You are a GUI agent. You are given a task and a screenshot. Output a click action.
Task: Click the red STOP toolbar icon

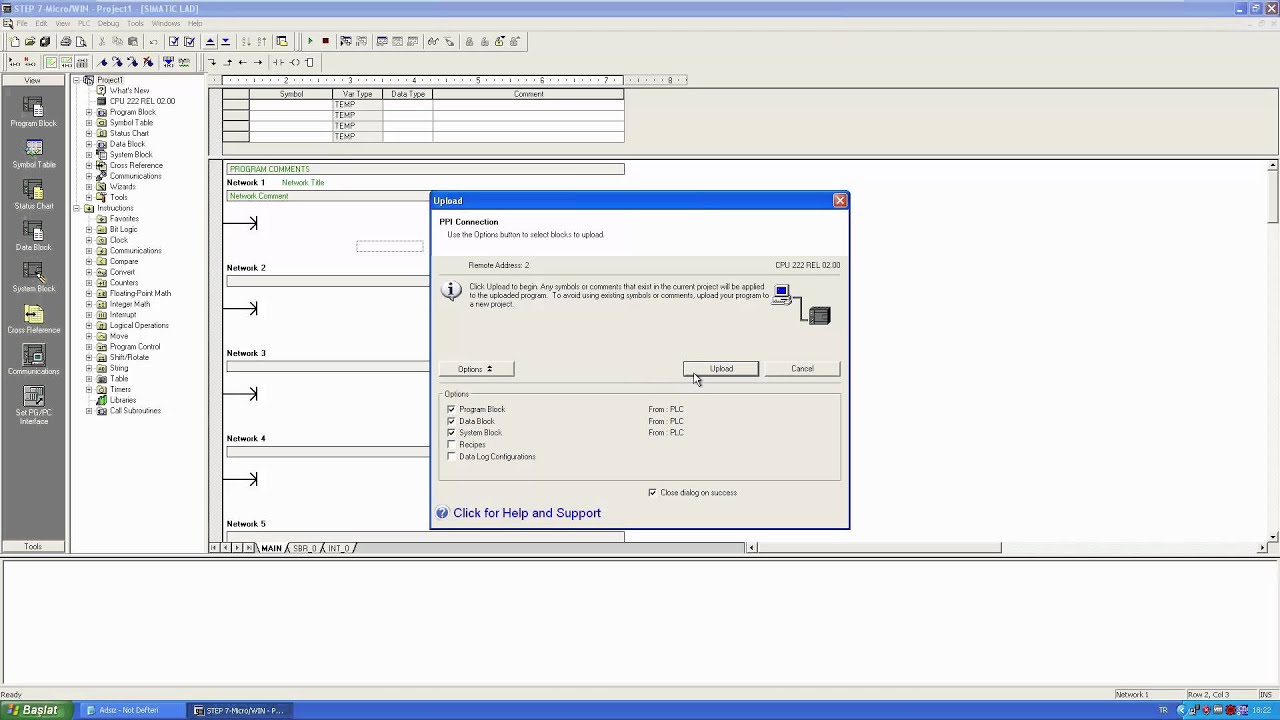(x=325, y=42)
